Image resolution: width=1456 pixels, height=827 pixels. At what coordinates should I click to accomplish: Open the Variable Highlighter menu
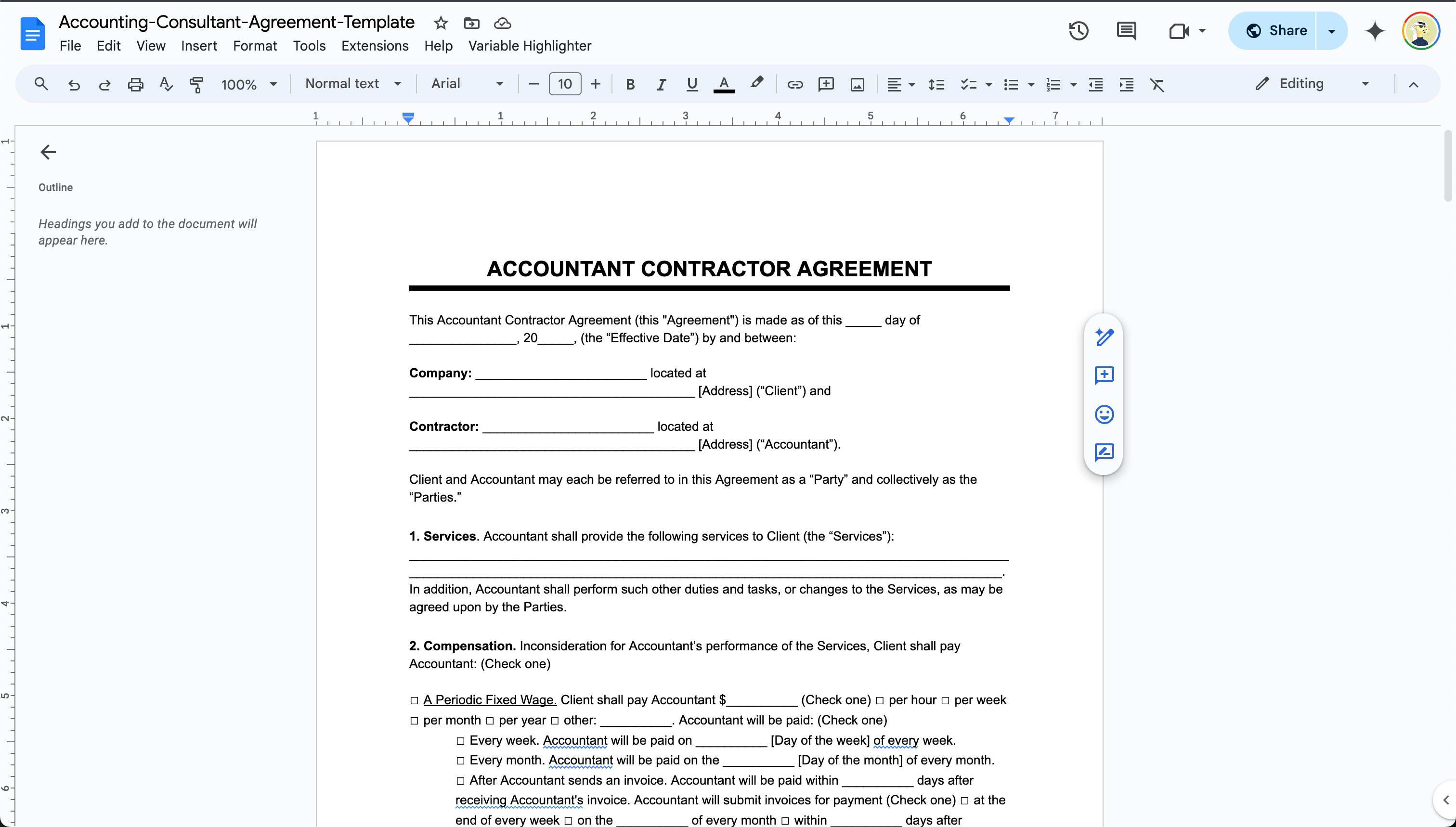(x=530, y=46)
